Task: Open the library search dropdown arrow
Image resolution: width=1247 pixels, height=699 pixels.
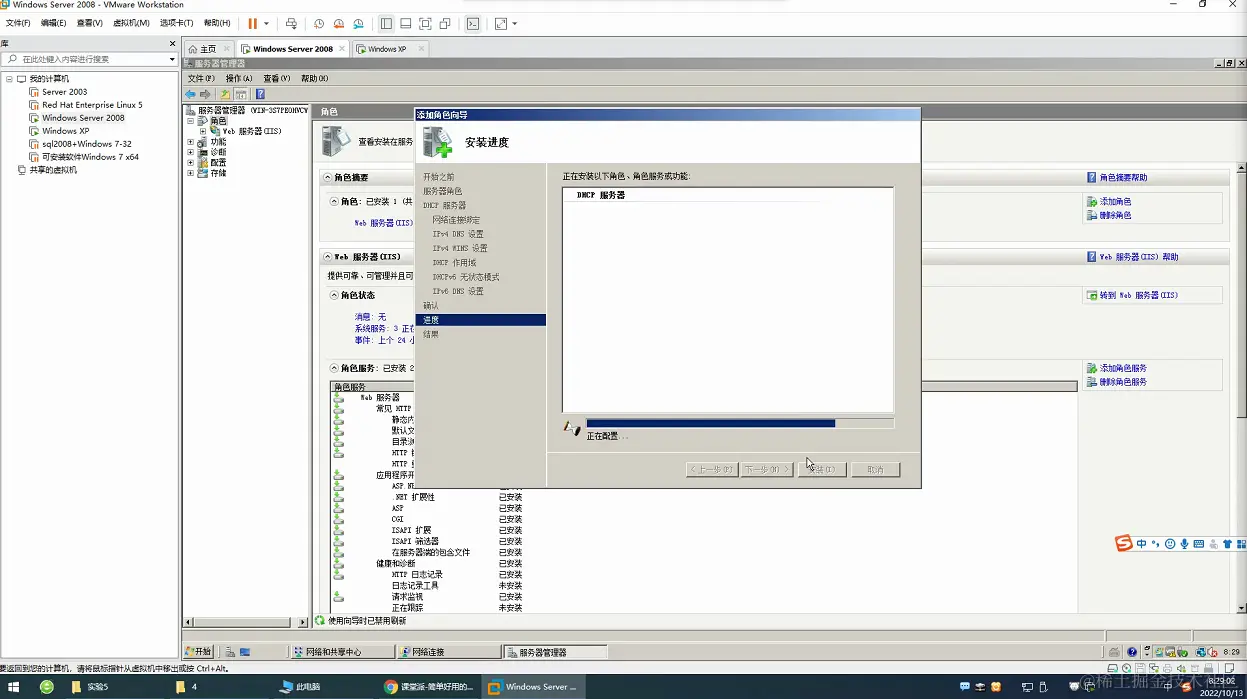Action: (x=172, y=59)
